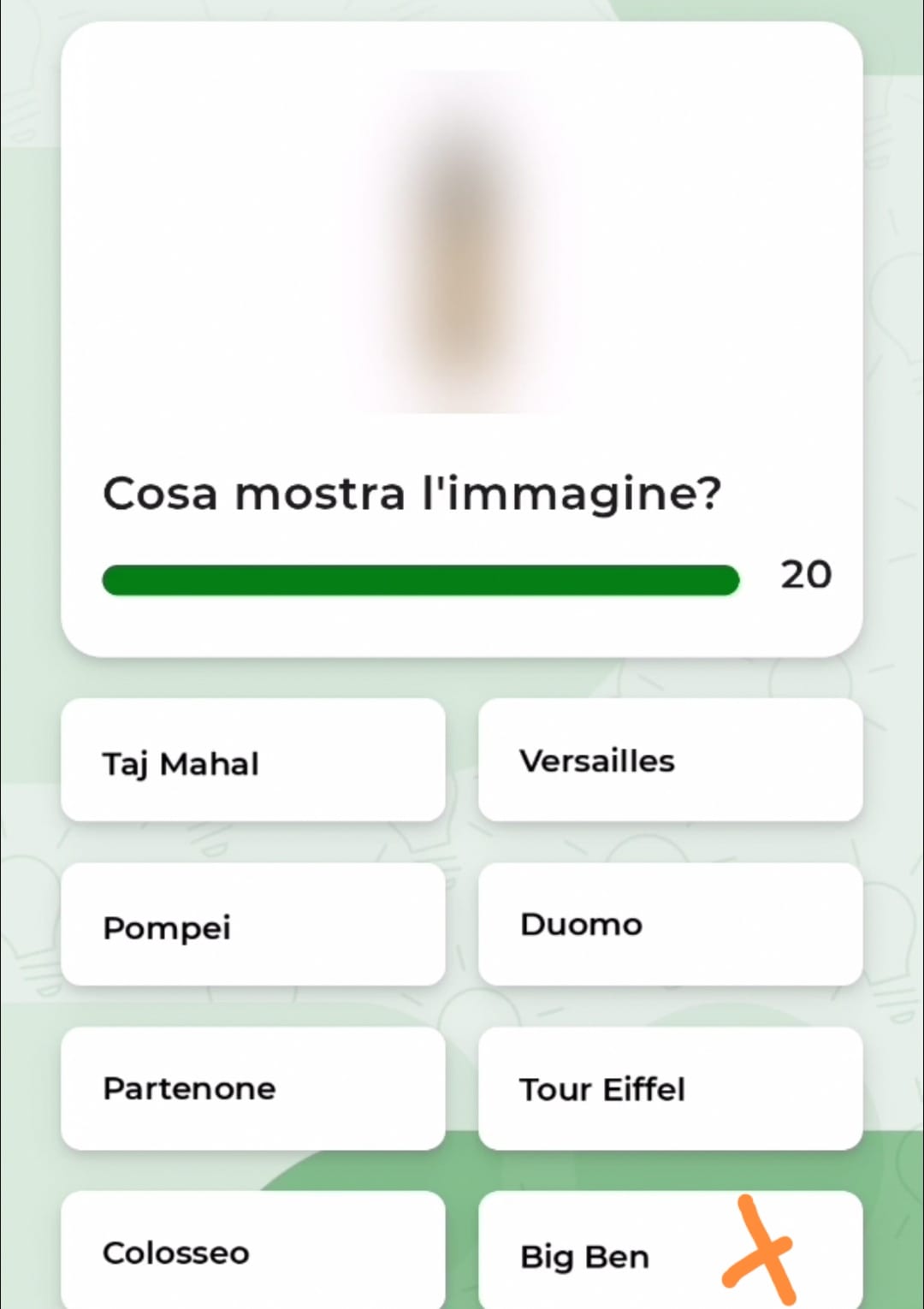Image resolution: width=924 pixels, height=1309 pixels.
Task: Tap the blurred quiz image
Action: pyautogui.click(x=462, y=242)
